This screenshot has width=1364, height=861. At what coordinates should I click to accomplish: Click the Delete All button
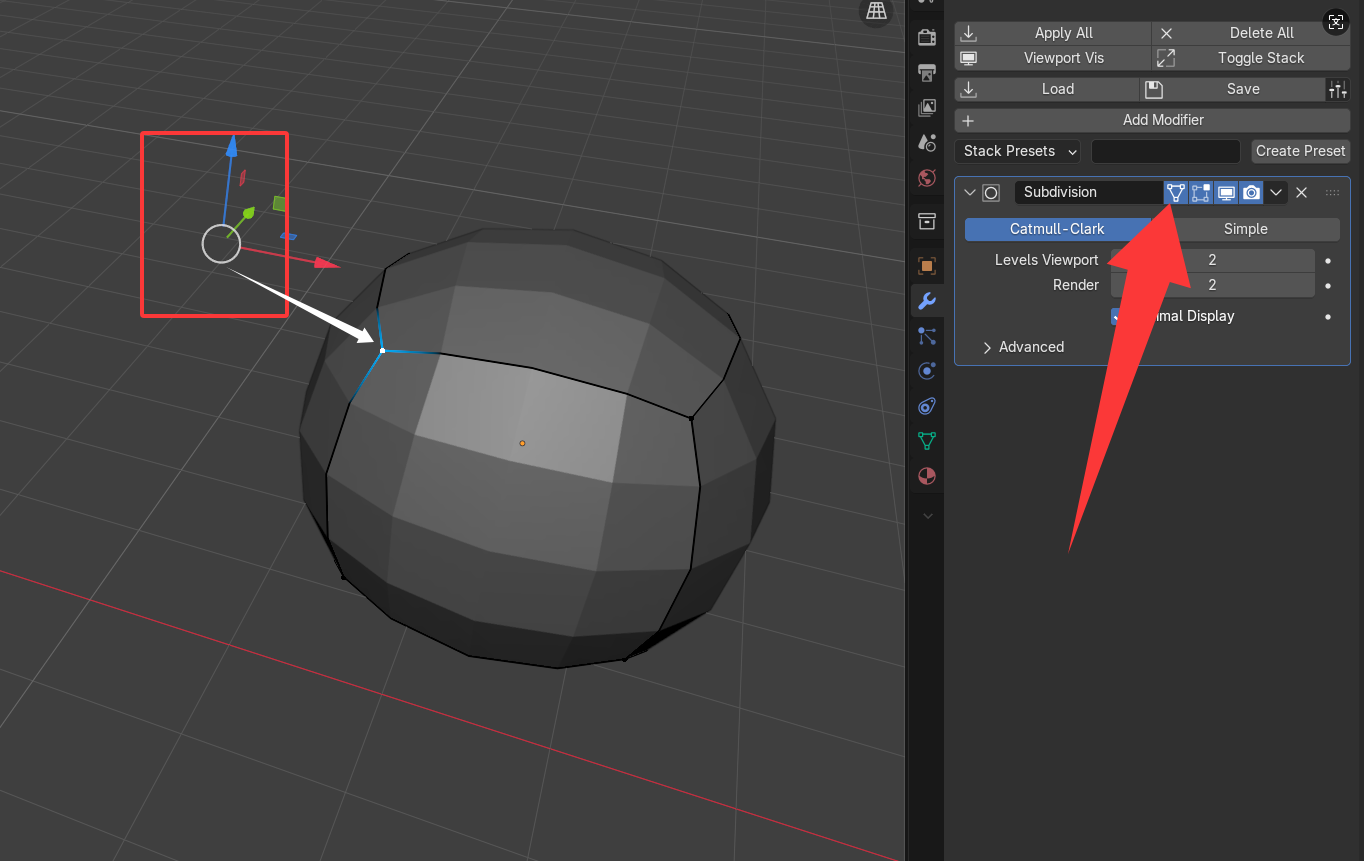click(1251, 33)
